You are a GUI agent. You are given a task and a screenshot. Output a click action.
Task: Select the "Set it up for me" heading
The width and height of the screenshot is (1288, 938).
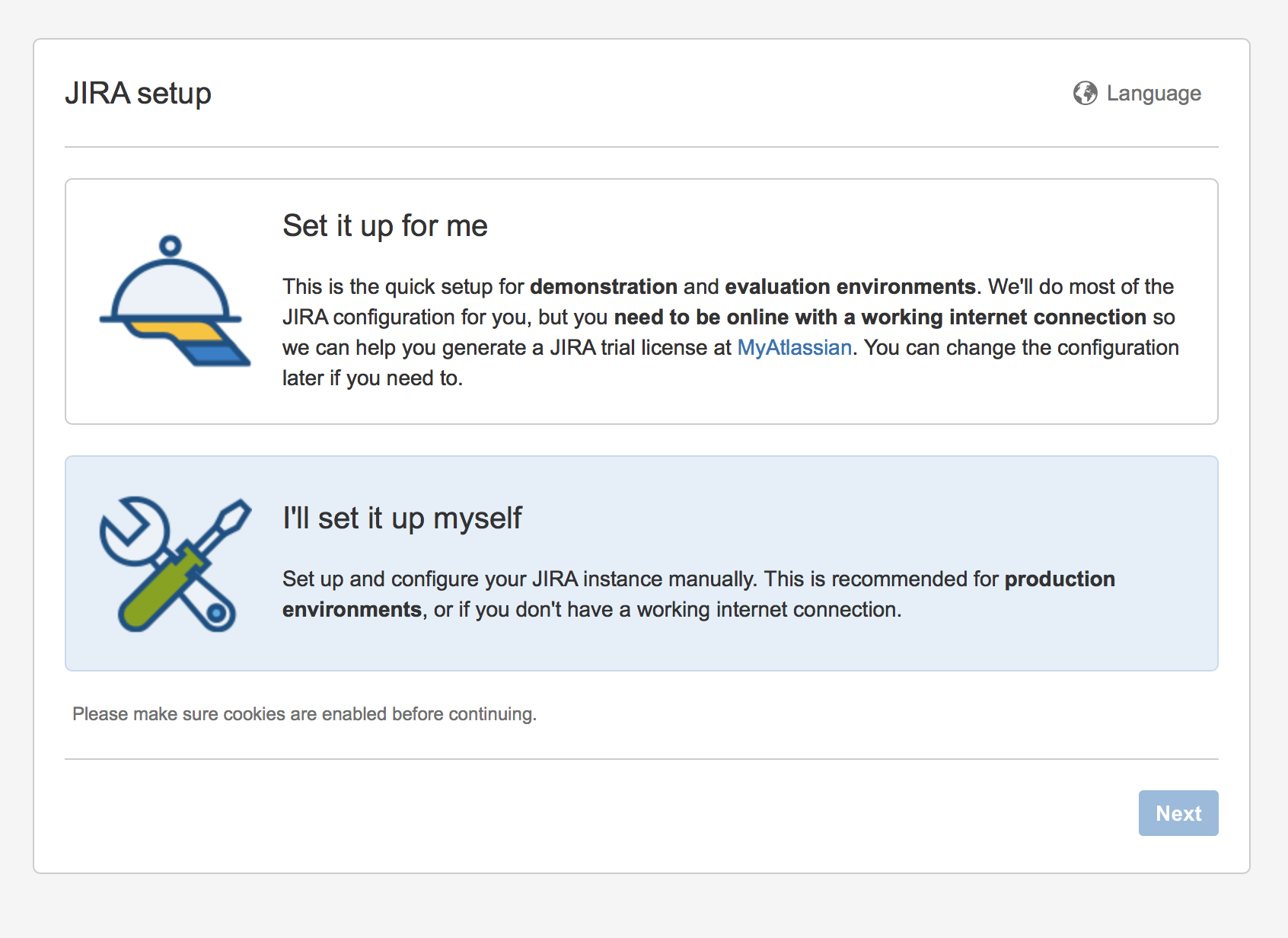[384, 226]
